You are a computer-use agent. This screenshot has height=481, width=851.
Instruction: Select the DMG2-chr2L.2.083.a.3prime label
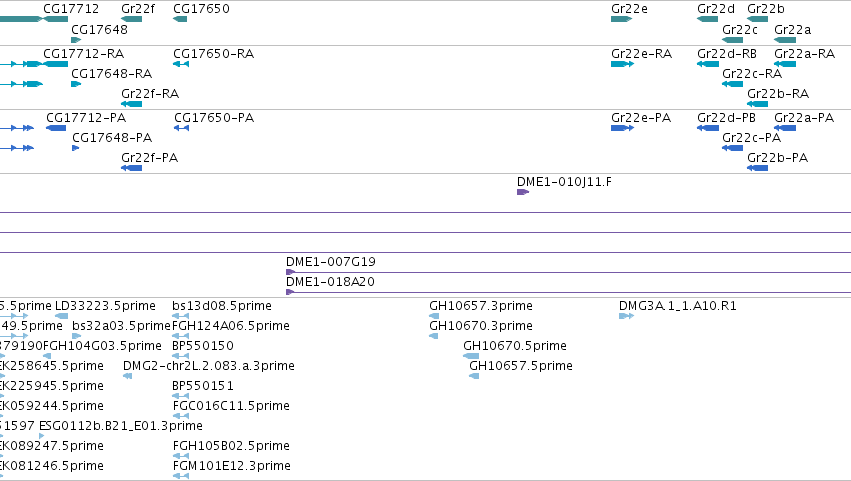point(209,366)
